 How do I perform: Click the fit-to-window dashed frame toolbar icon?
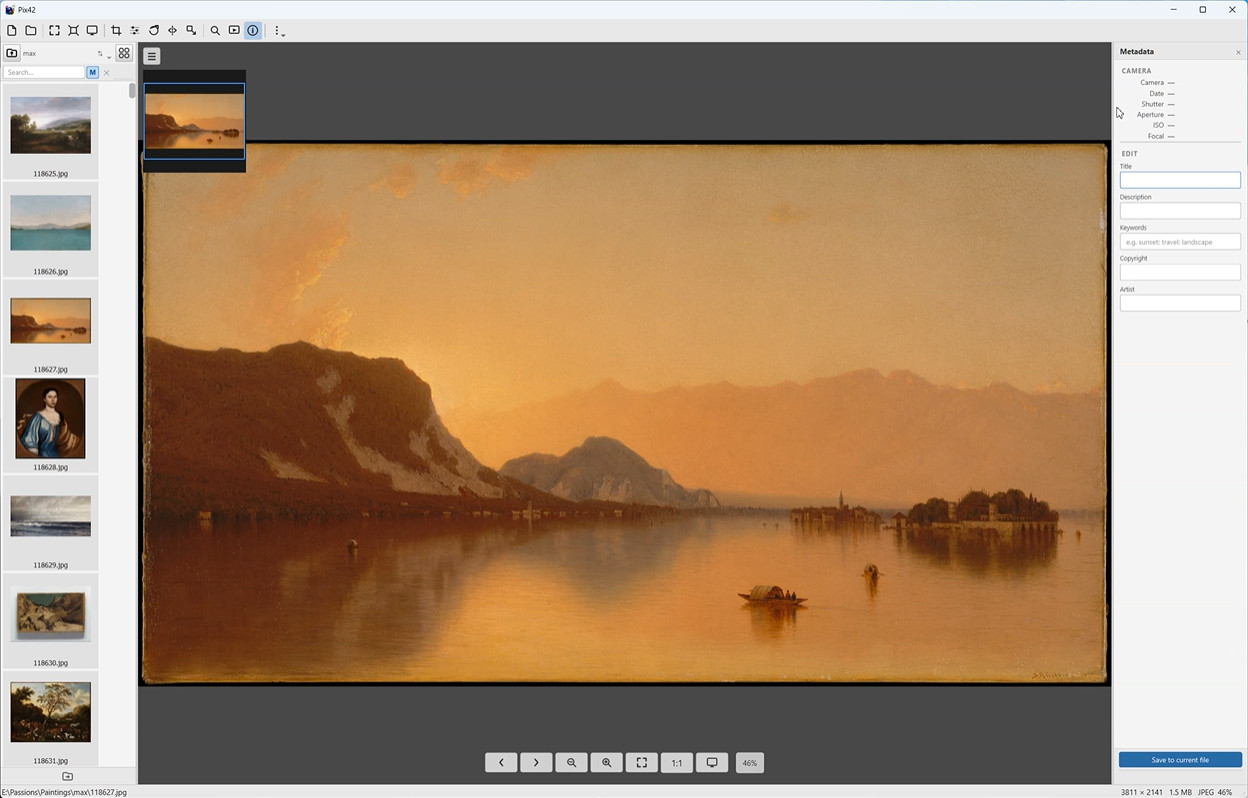point(54,31)
